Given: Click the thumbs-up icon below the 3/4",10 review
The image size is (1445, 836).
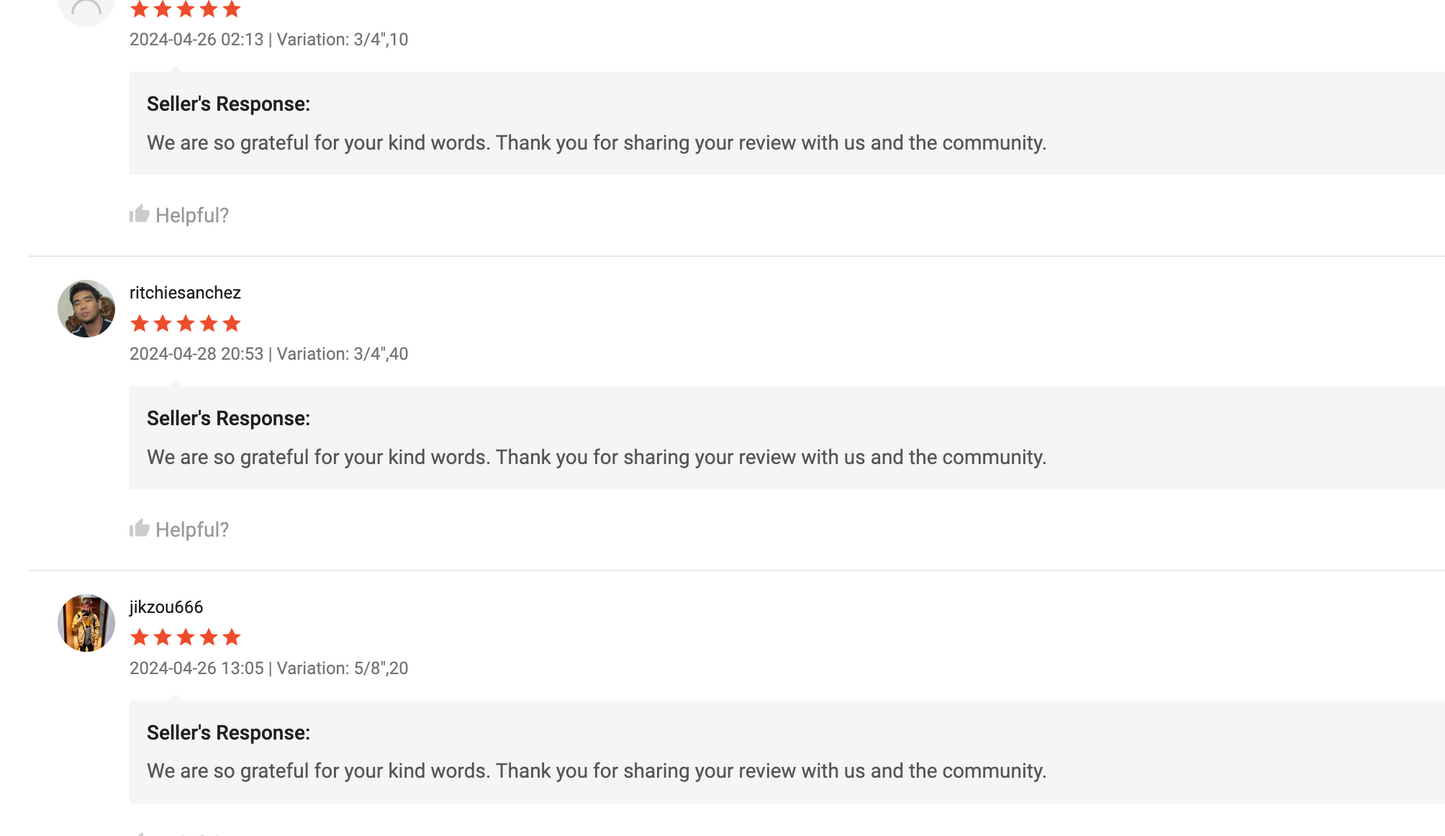Looking at the screenshot, I should 139,214.
